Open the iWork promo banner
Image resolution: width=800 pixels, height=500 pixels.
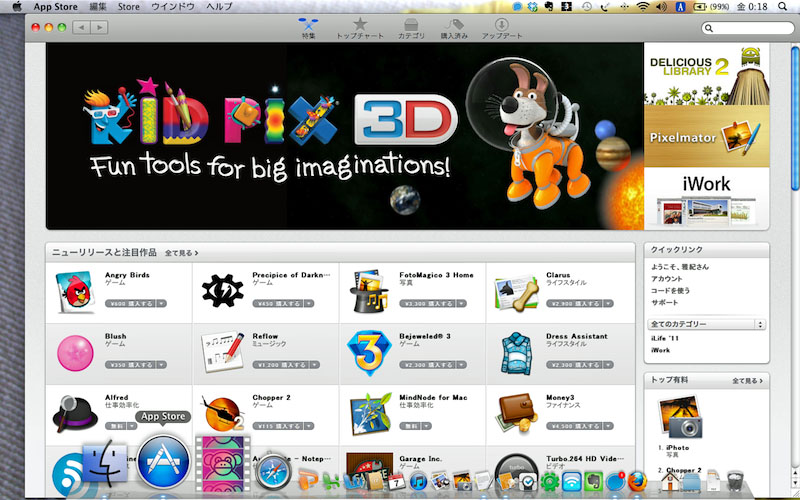point(707,198)
